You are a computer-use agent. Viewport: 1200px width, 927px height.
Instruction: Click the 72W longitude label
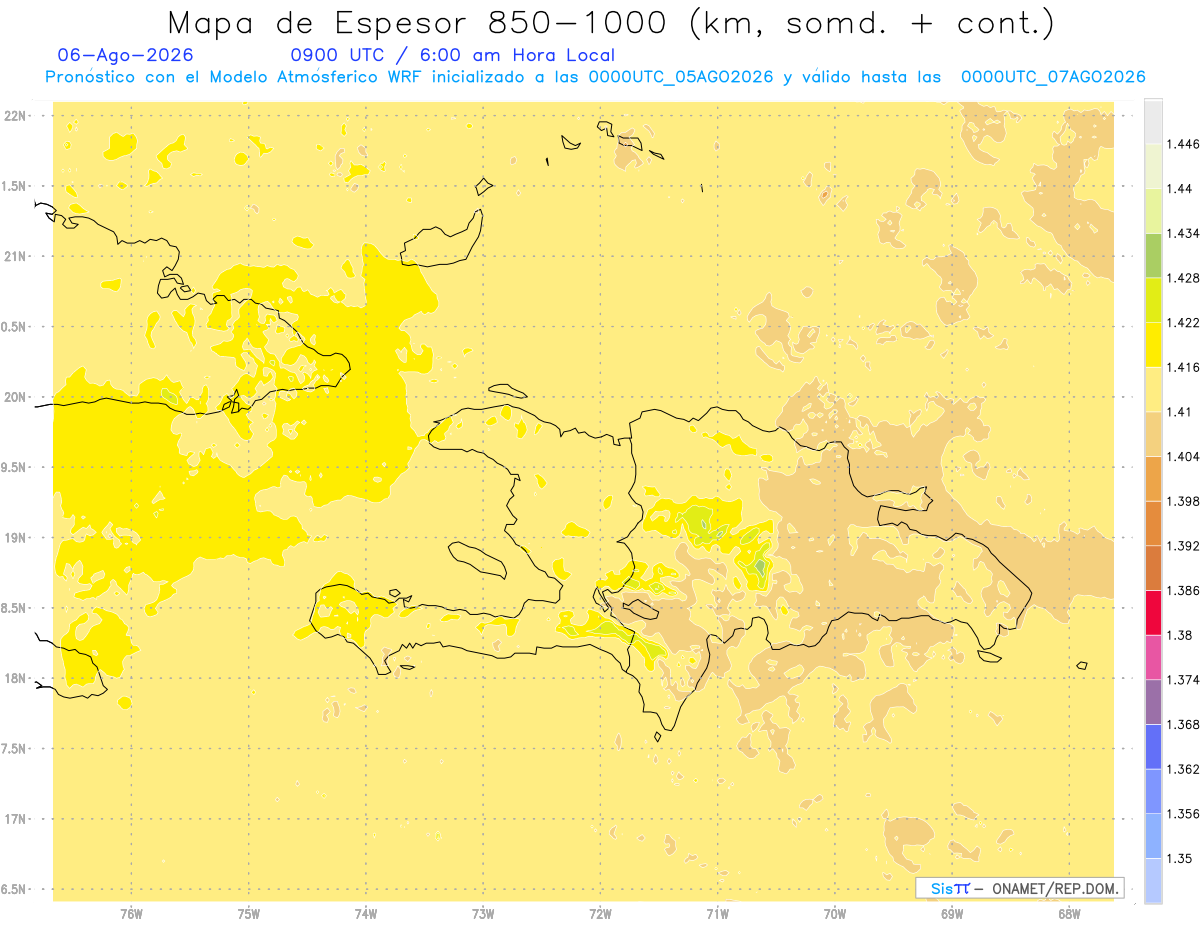[x=600, y=914]
